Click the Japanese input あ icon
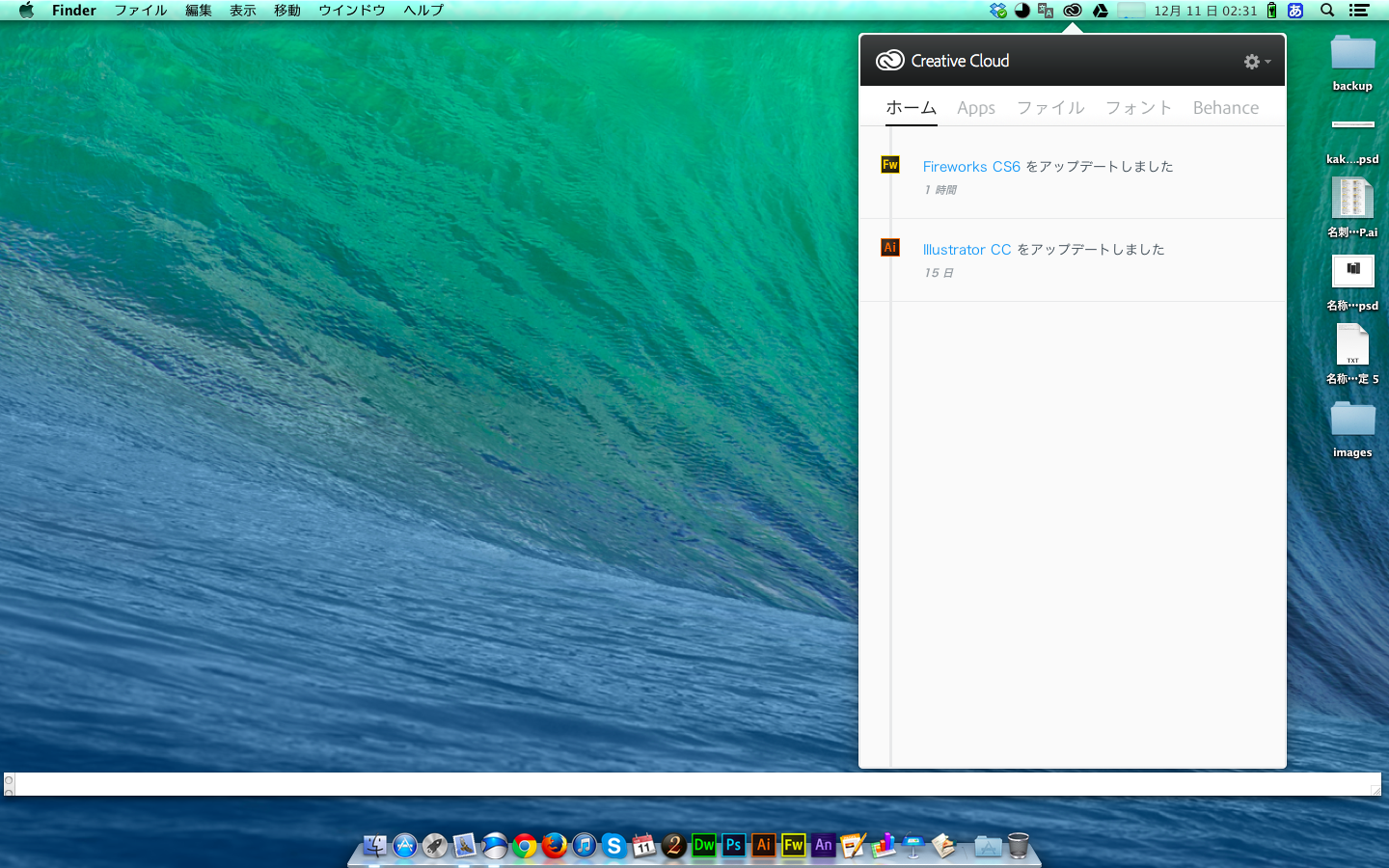1389x868 pixels. pos(1295,11)
